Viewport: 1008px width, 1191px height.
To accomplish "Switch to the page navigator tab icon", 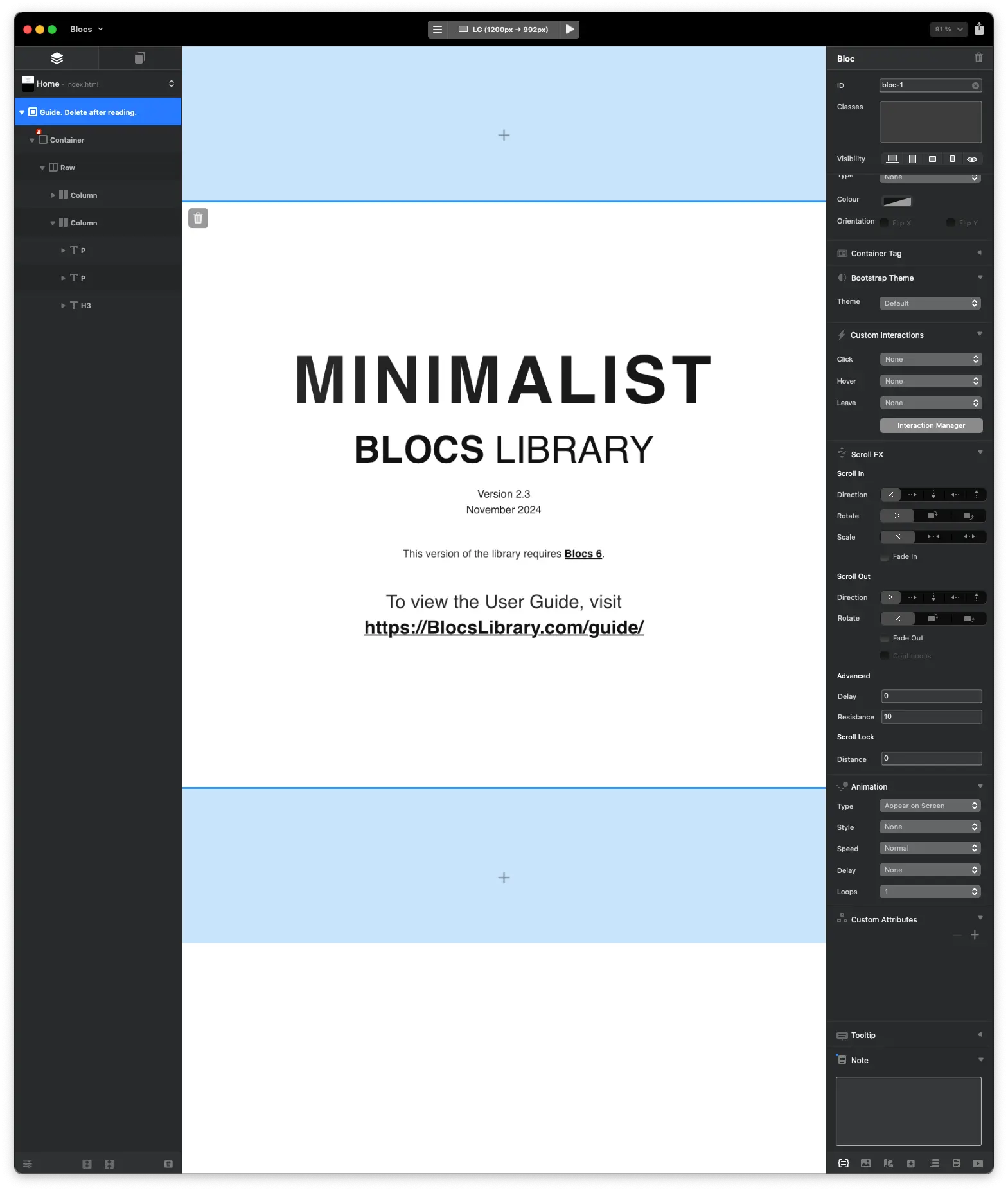I will [x=139, y=58].
